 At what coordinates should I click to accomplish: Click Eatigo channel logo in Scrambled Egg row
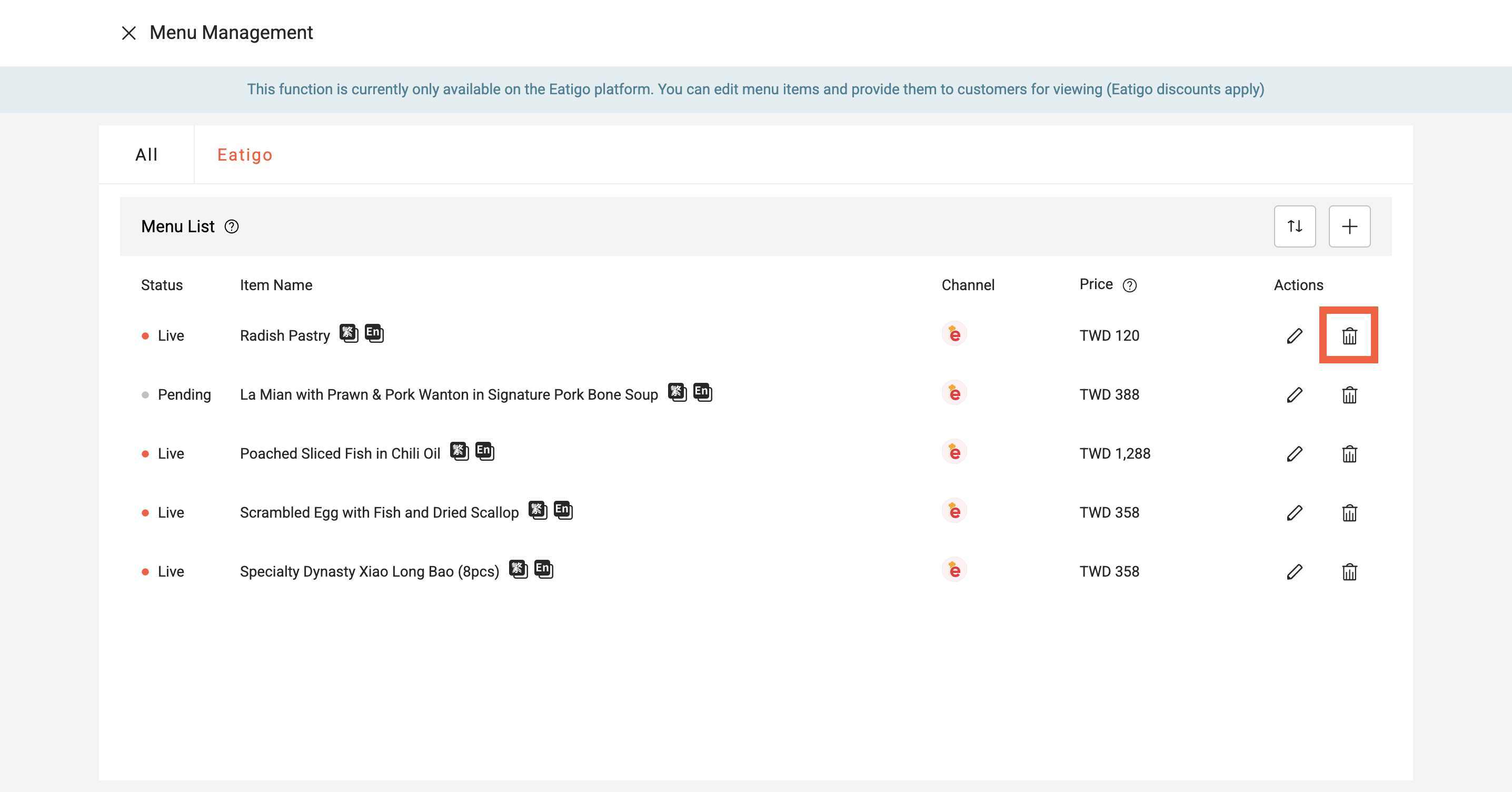(x=954, y=511)
